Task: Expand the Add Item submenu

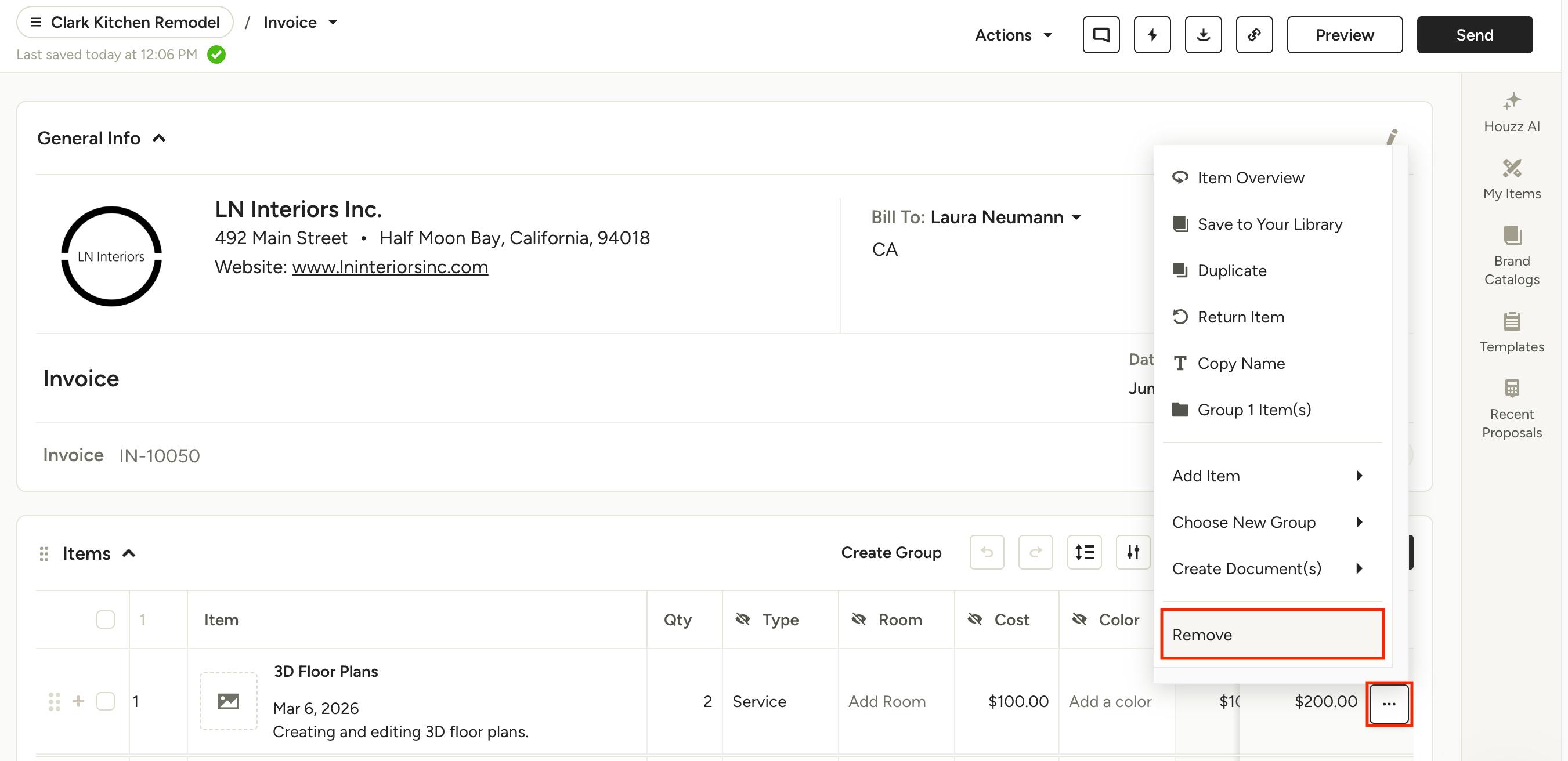Action: pos(1271,476)
